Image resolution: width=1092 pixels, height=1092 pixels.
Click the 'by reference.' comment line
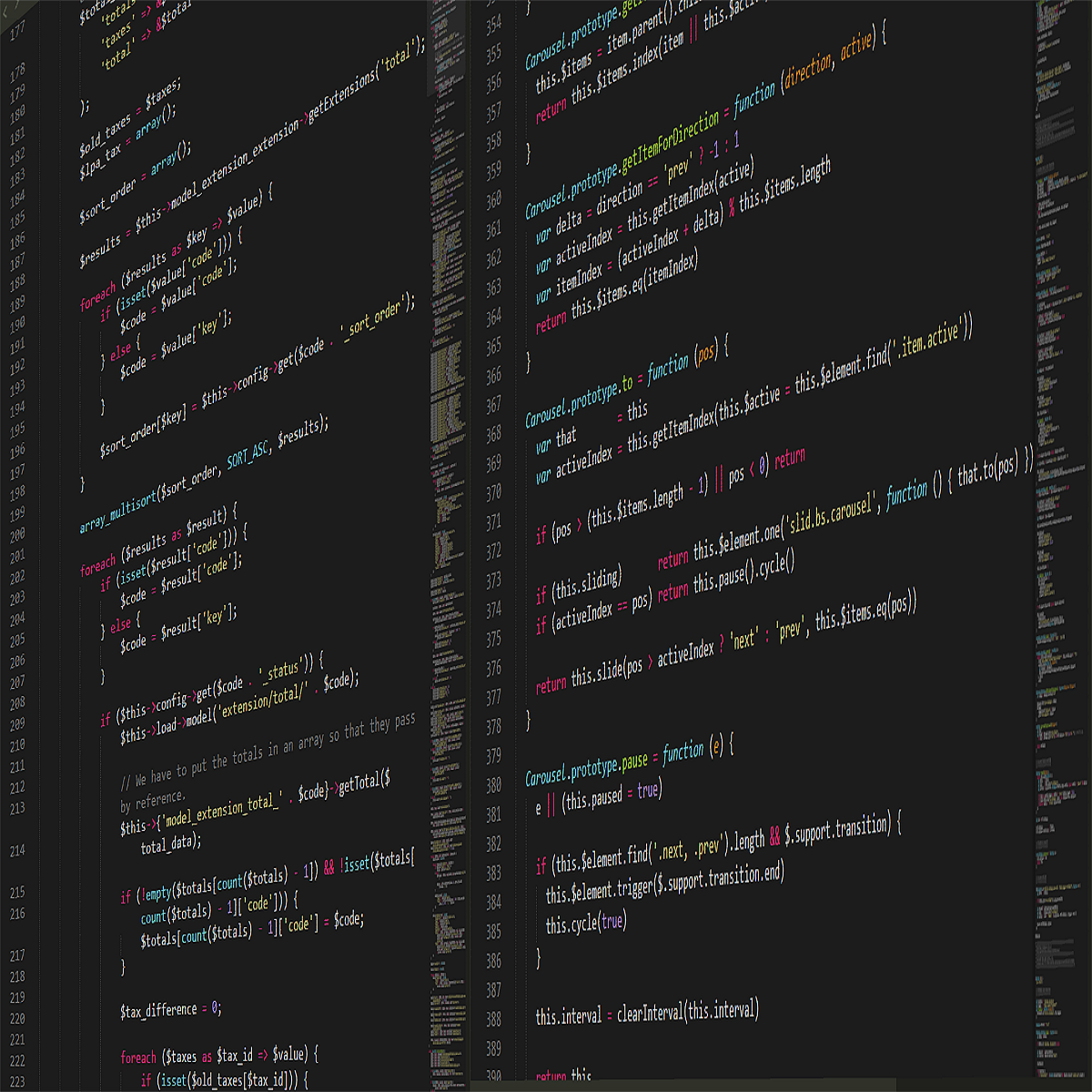click(152, 802)
